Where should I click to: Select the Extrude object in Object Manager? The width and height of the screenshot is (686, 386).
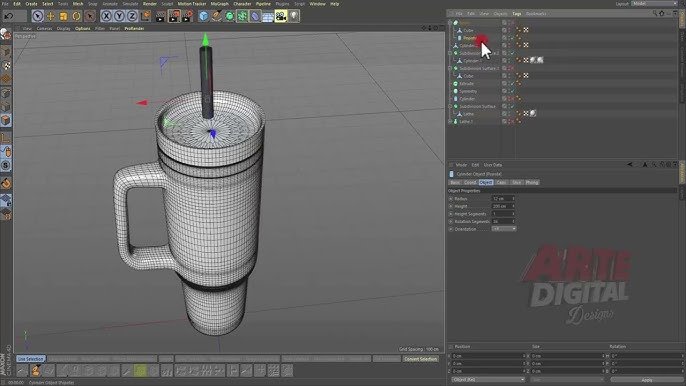(466, 84)
